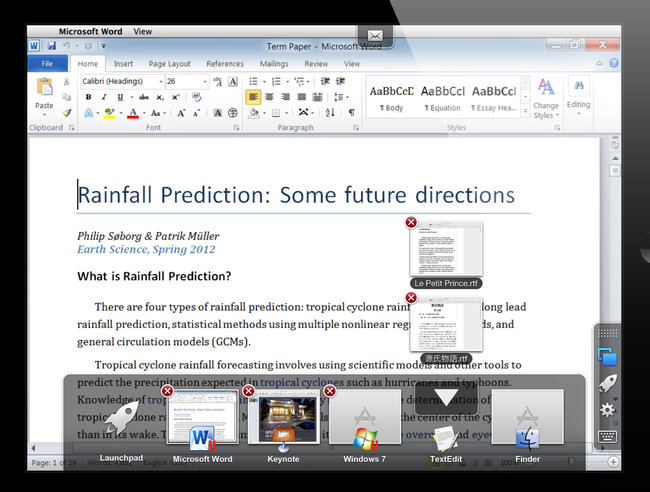The width and height of the screenshot is (650, 492).
Task: Click the Shading paint bucket color
Action: (x=254, y=112)
